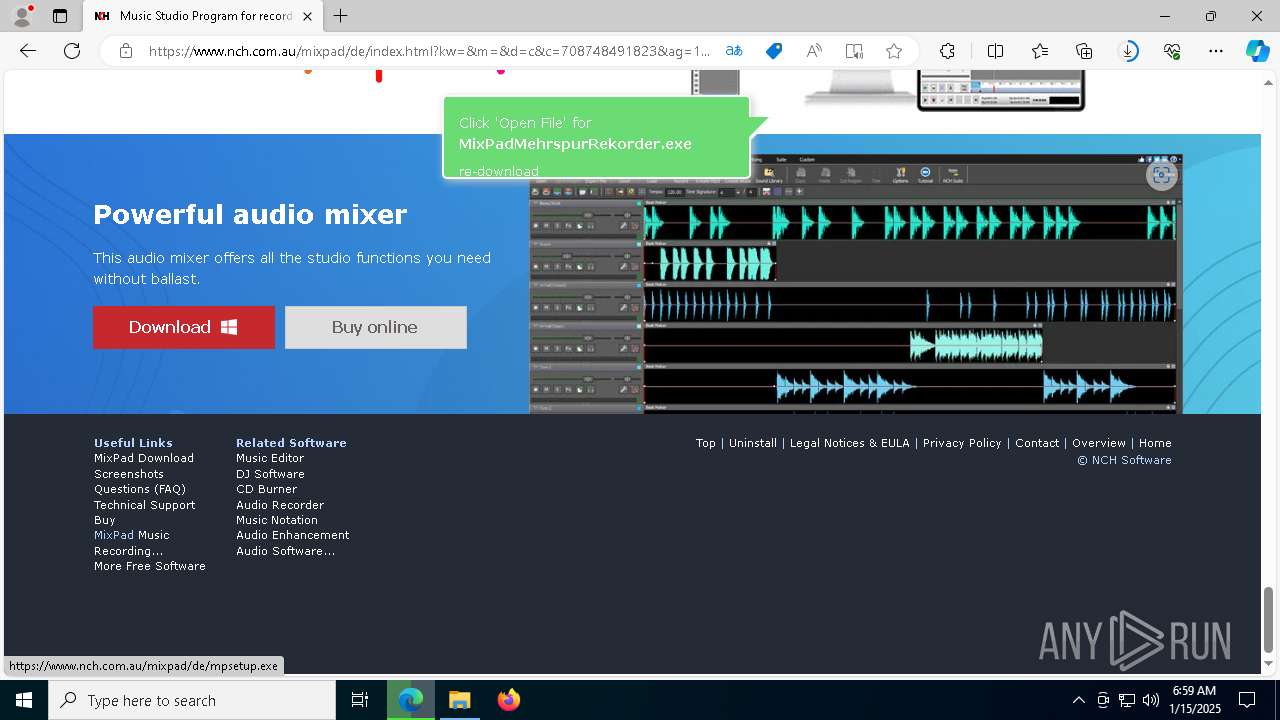Click the taskbar search box
Screen dimensions: 1280x720
click(x=192, y=700)
